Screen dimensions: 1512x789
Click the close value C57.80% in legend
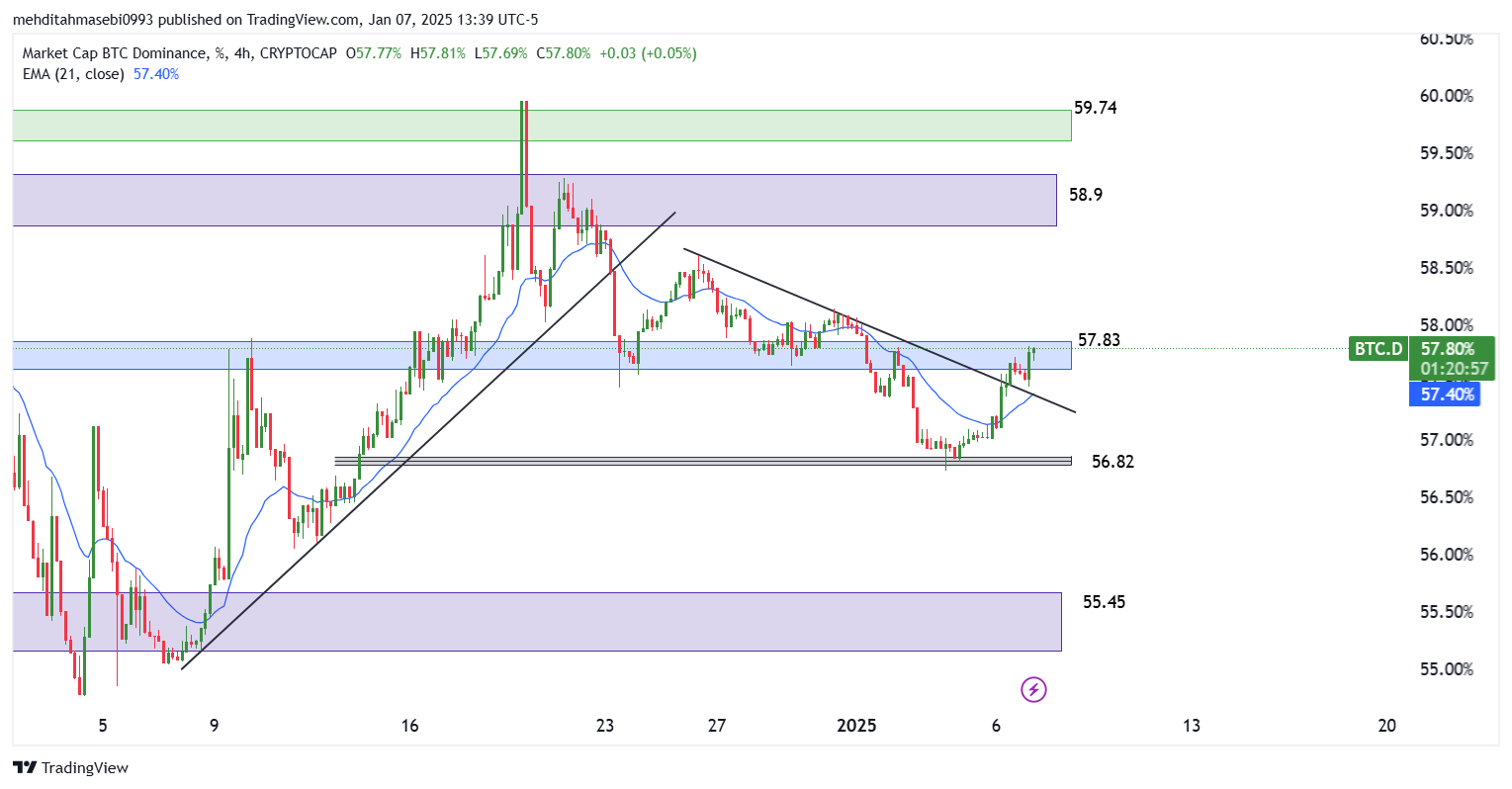coord(564,53)
